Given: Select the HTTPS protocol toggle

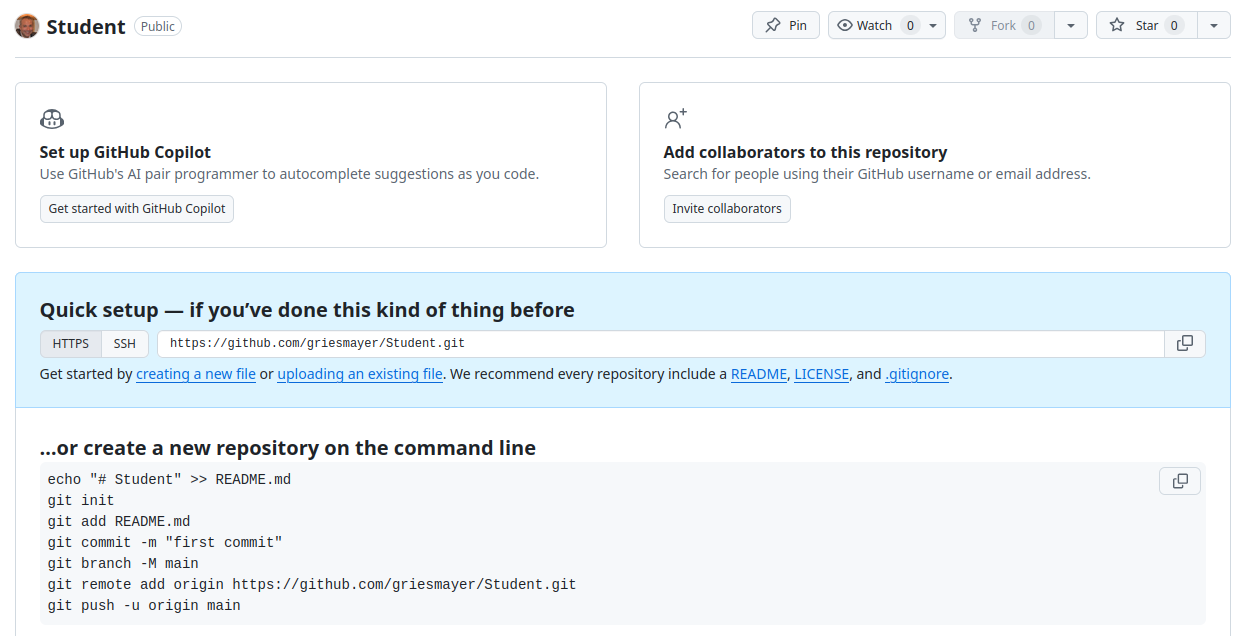Looking at the screenshot, I should pos(71,344).
